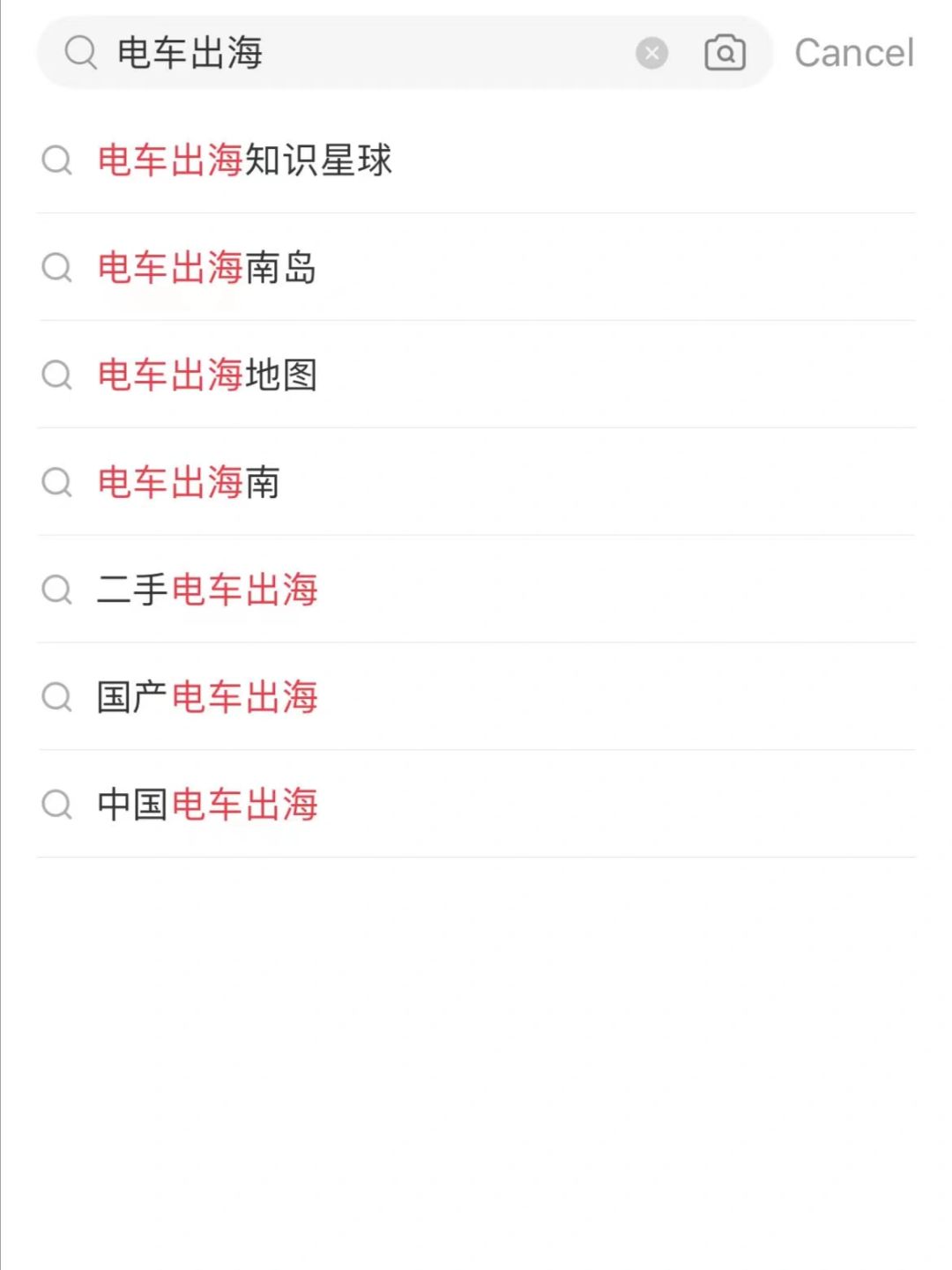Screen dimensions: 952x1270
Task: Pick the 二手电车出海 suggestion
Action: tap(476, 590)
